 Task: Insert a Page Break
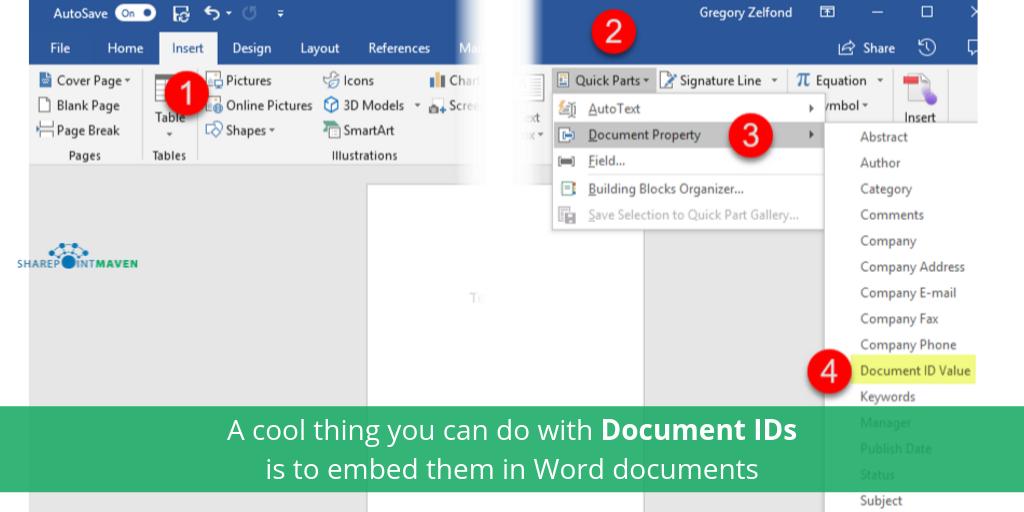pyautogui.click(x=78, y=130)
